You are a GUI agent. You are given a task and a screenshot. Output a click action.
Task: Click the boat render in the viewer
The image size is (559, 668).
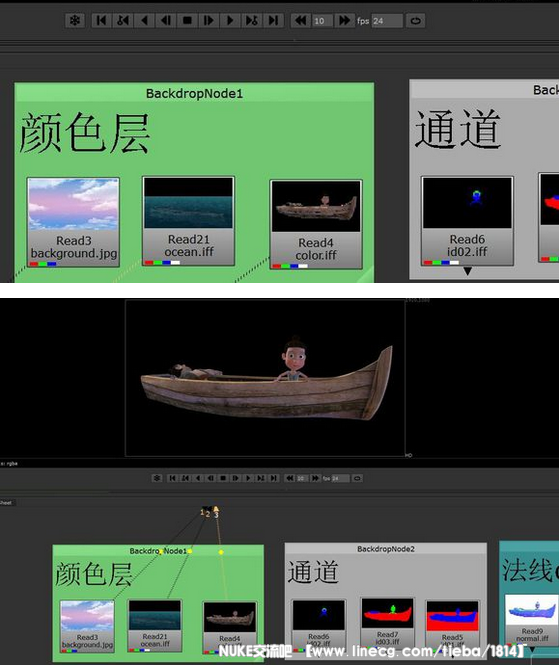point(267,380)
